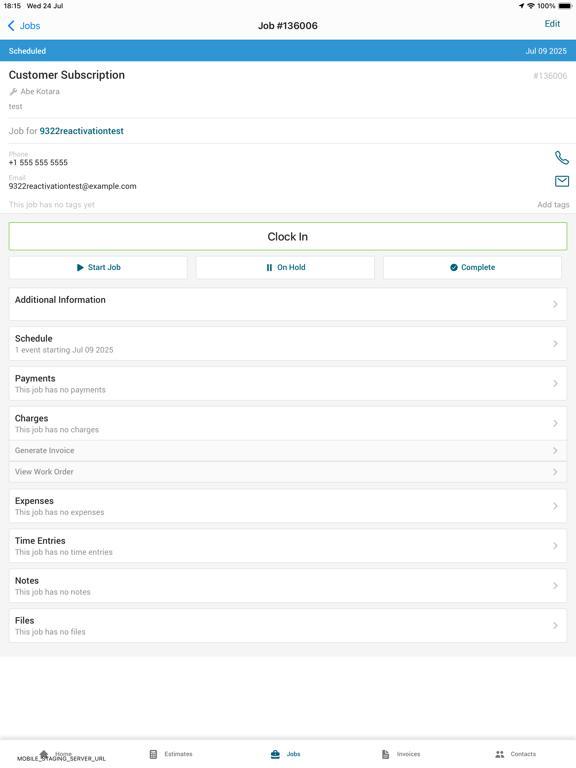Tap the Wi-Fi indicator in status bar
576x768 pixels.
pos(530,6)
